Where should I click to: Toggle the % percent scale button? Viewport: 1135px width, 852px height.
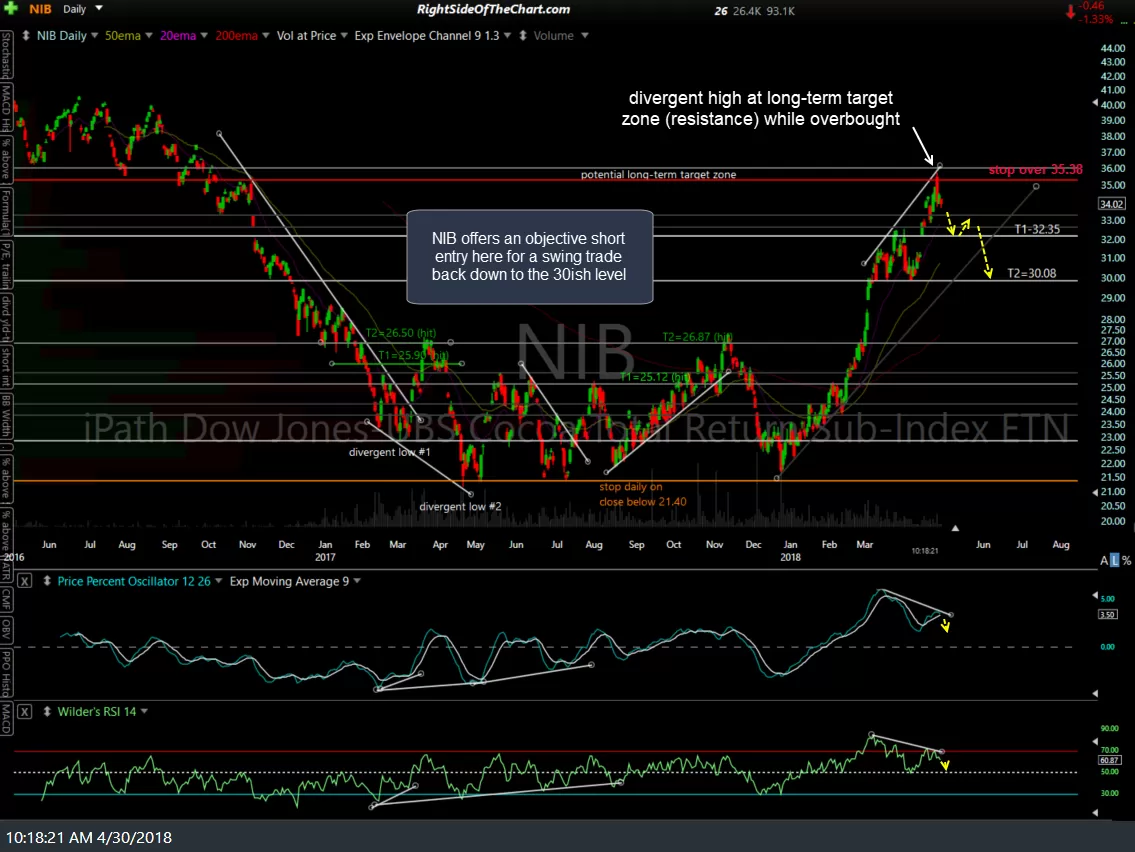click(1126, 560)
